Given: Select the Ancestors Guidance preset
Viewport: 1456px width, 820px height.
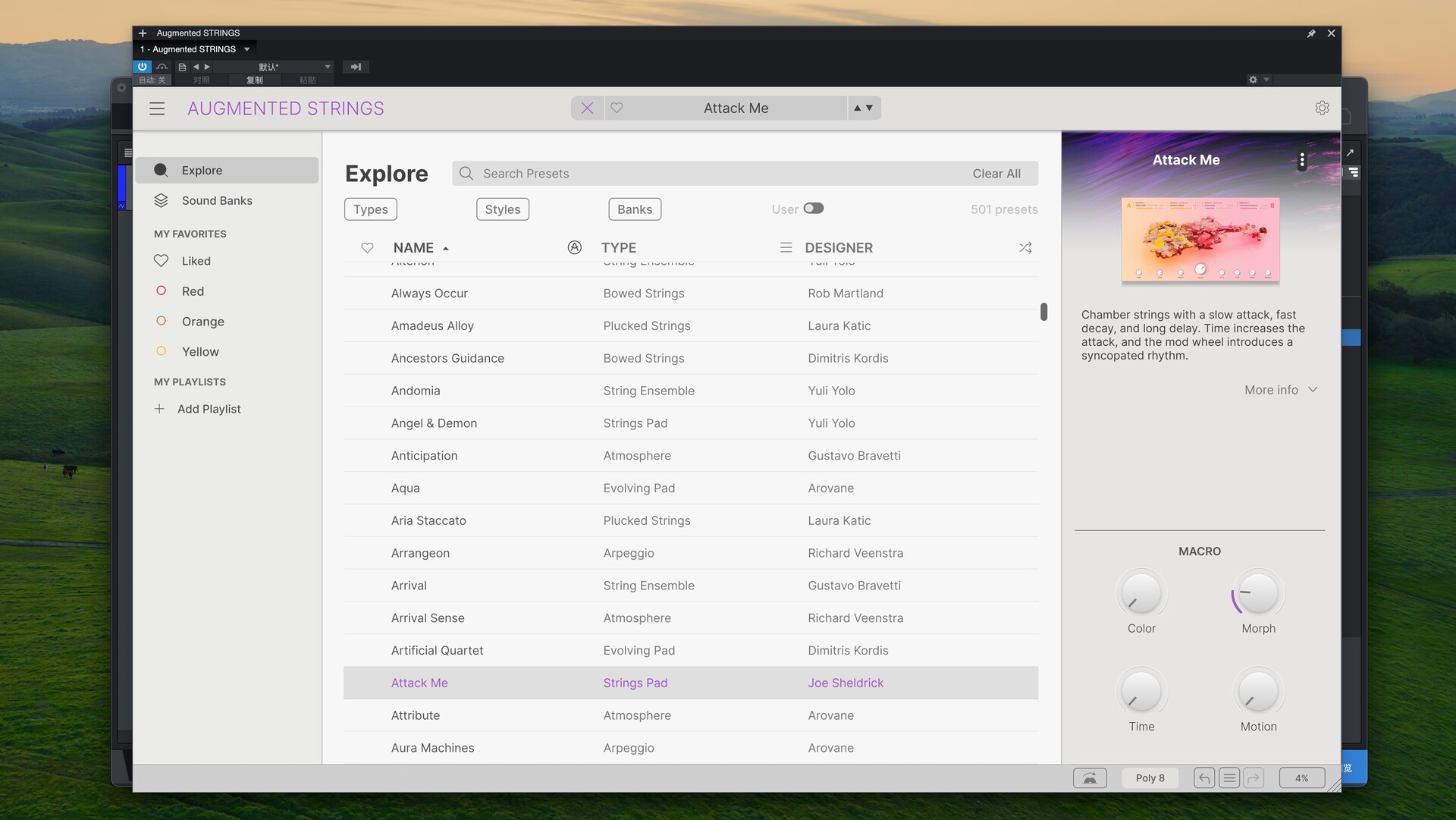Looking at the screenshot, I should [691, 359].
